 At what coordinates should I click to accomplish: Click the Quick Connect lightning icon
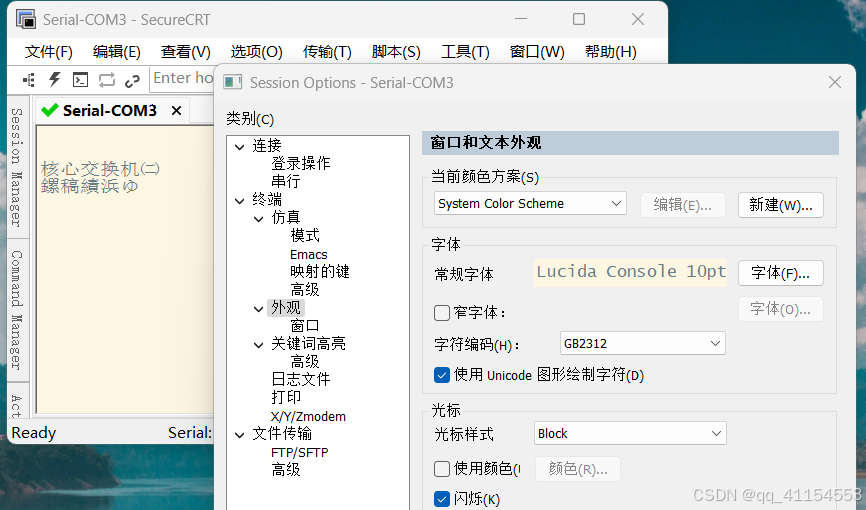(55, 80)
